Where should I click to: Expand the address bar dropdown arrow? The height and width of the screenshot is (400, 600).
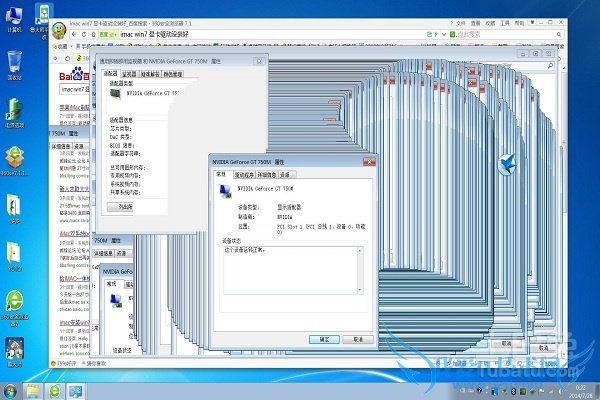coord(444,34)
